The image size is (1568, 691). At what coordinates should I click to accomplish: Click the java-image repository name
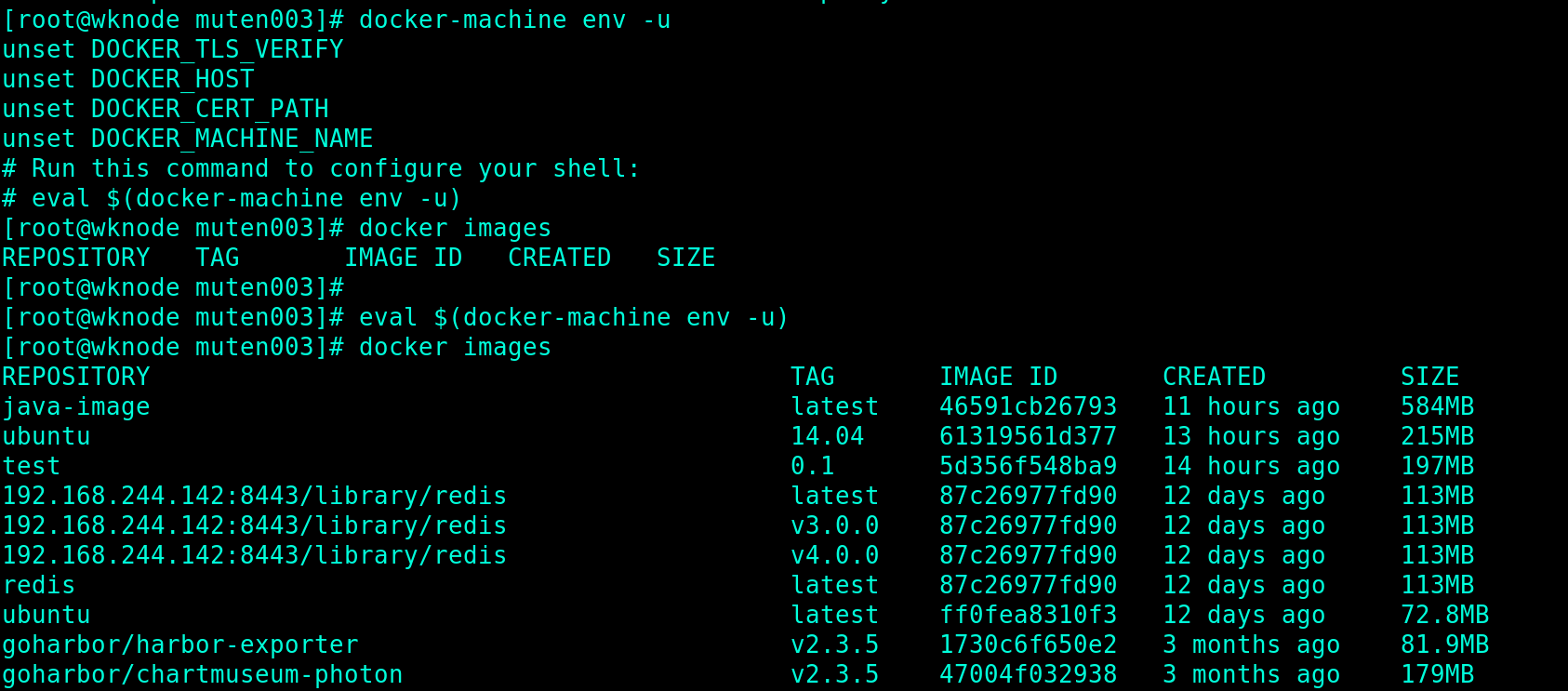click(x=76, y=407)
